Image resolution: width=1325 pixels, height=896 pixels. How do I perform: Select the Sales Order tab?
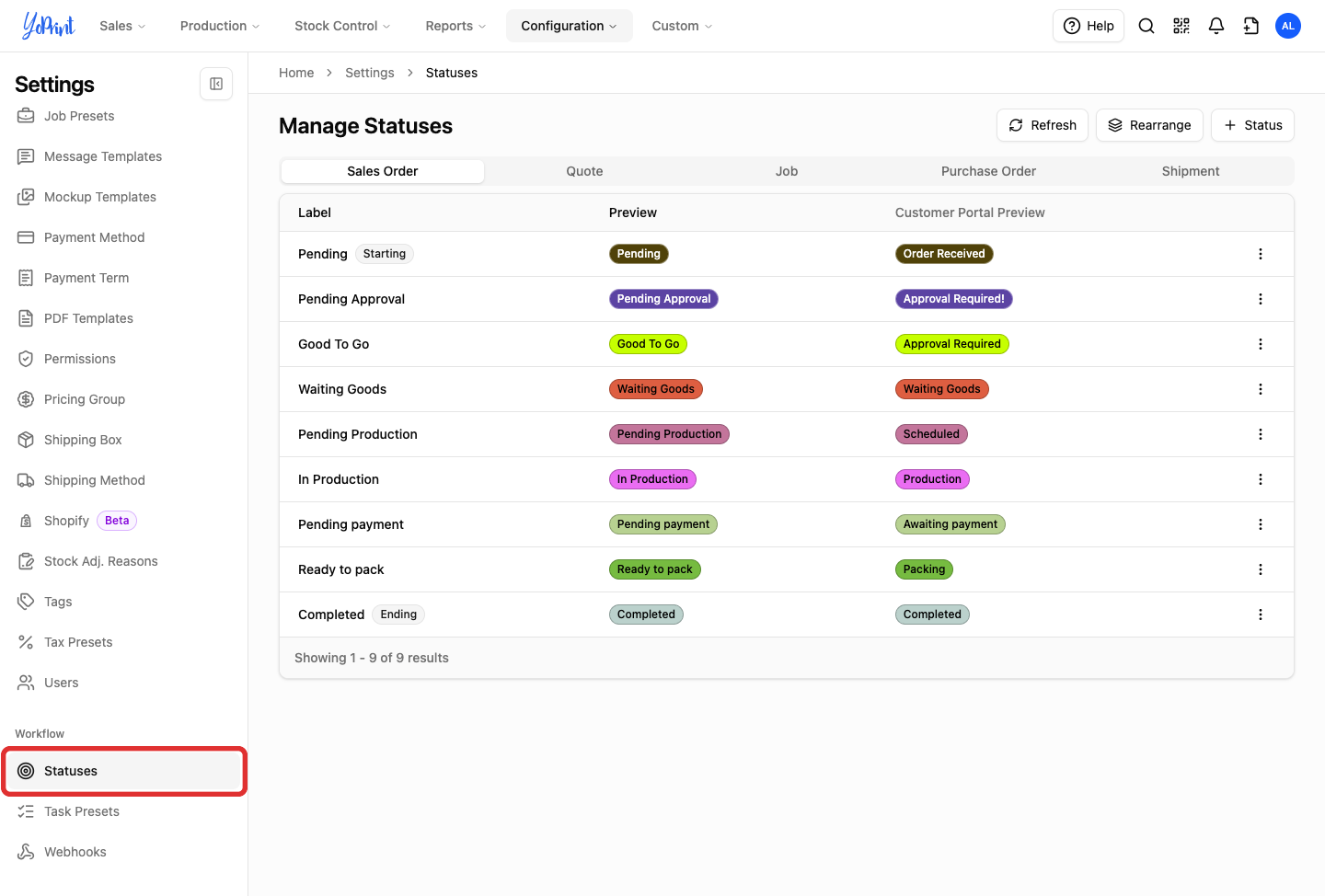[383, 171]
